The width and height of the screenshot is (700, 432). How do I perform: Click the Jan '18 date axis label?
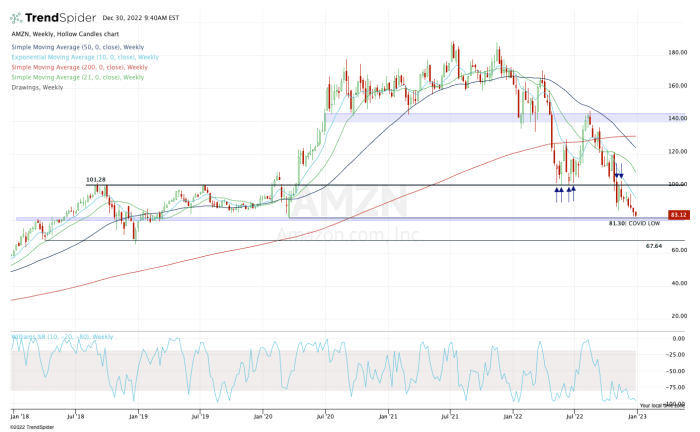(x=20, y=417)
